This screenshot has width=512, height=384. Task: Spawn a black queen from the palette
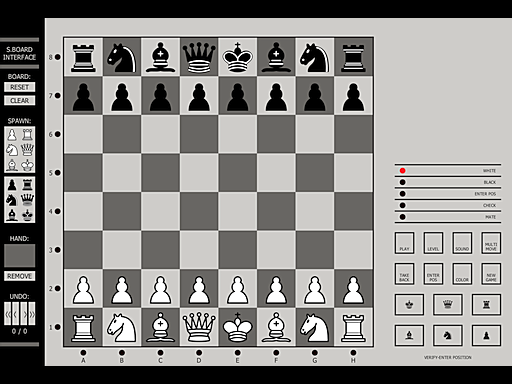(27, 200)
